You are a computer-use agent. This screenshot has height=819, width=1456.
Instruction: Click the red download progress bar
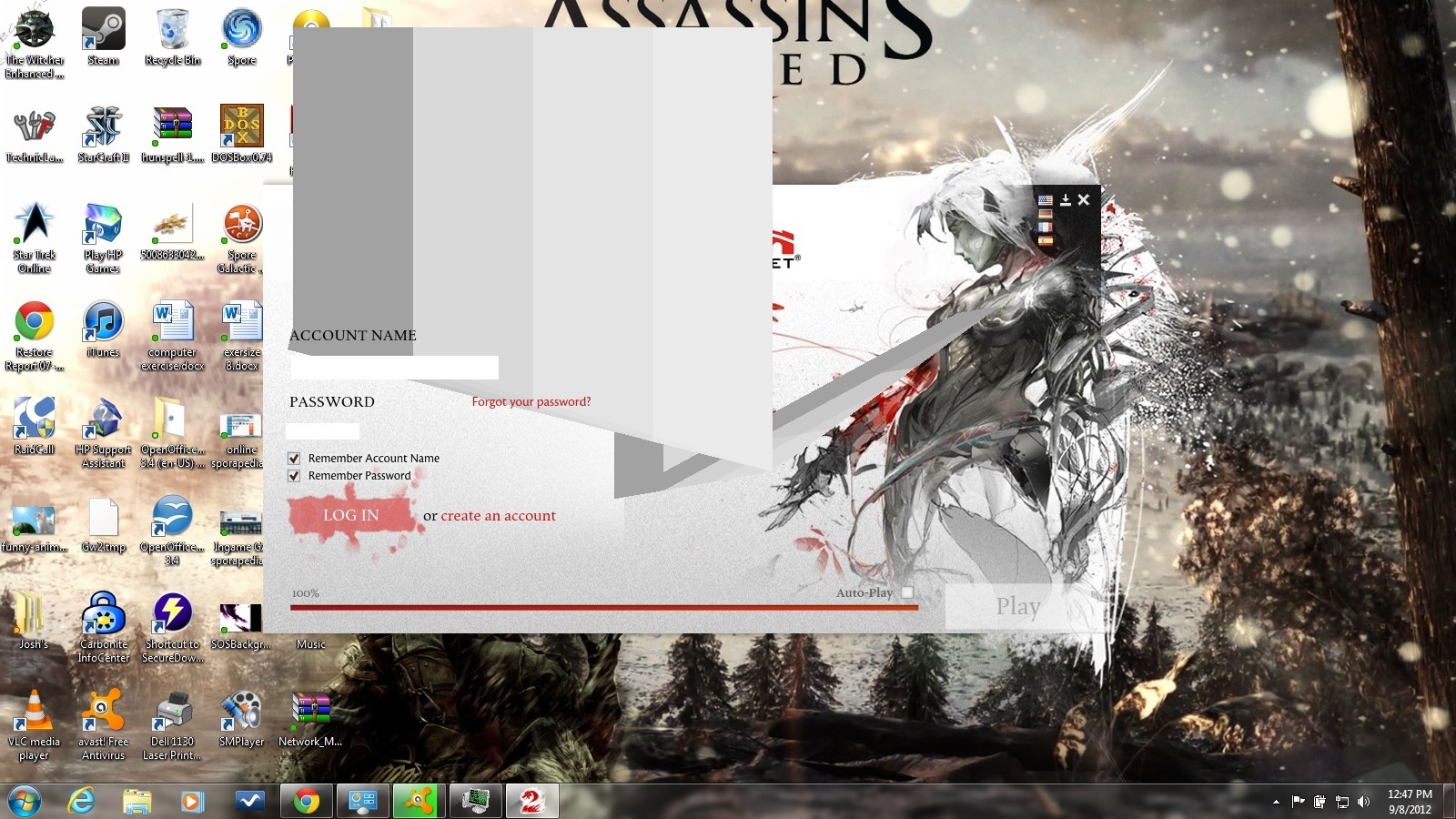(604, 607)
